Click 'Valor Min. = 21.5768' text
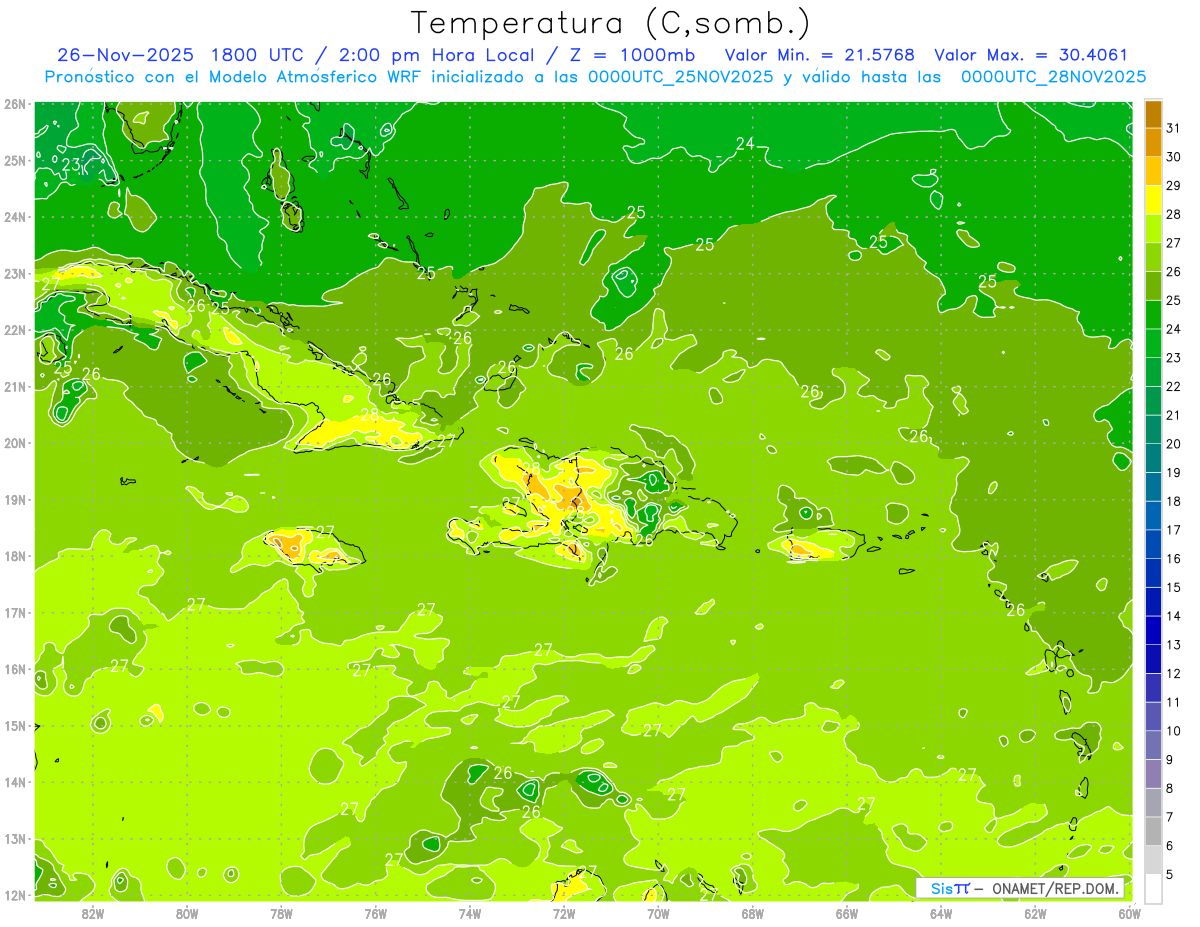Viewport: 1200px width, 927px height. tap(820, 56)
